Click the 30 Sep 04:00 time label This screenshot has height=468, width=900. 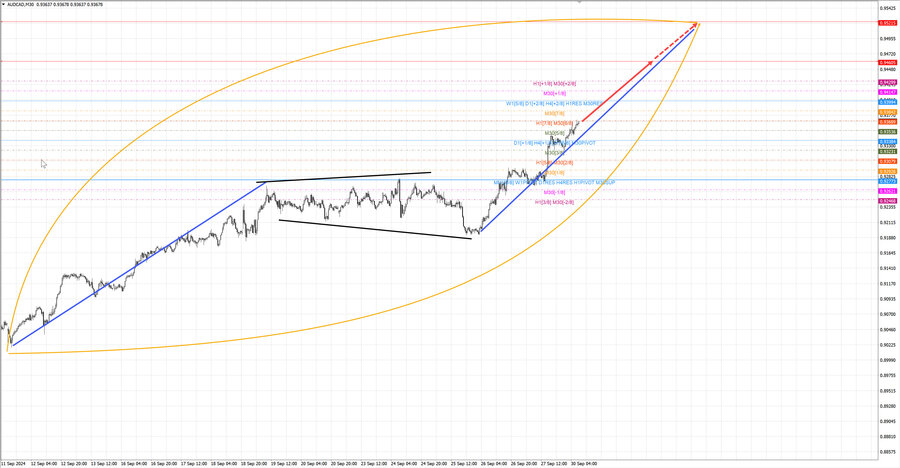pos(584,463)
